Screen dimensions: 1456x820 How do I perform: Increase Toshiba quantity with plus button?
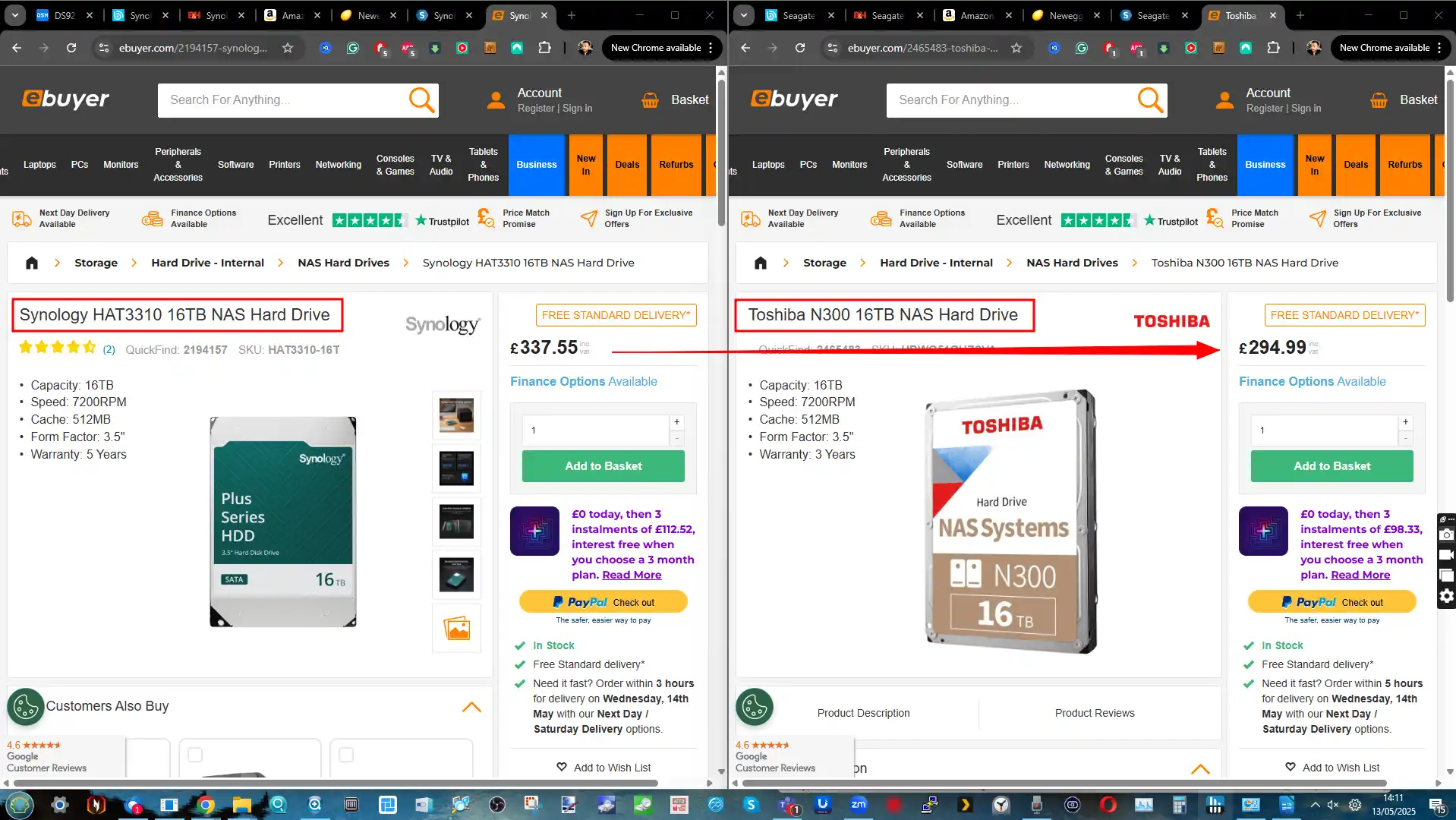tap(1405, 422)
